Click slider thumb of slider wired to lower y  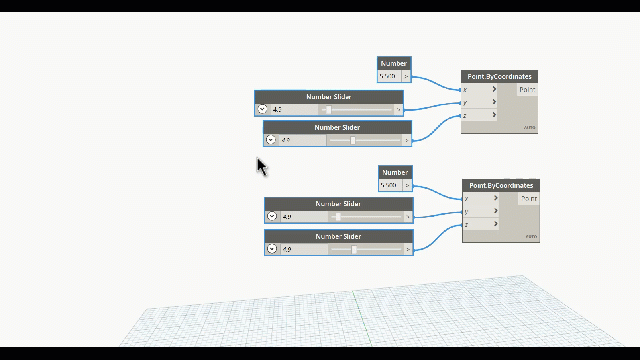338,216
